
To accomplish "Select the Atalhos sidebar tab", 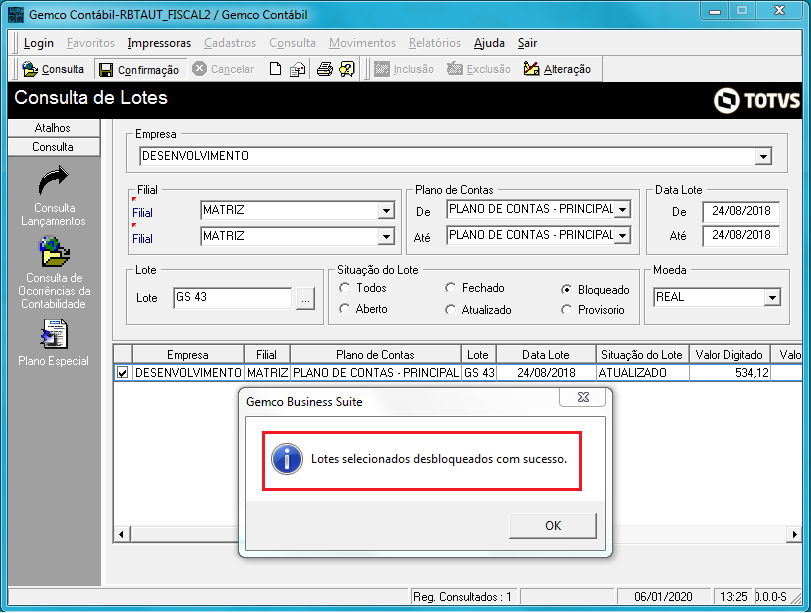I will point(54,128).
